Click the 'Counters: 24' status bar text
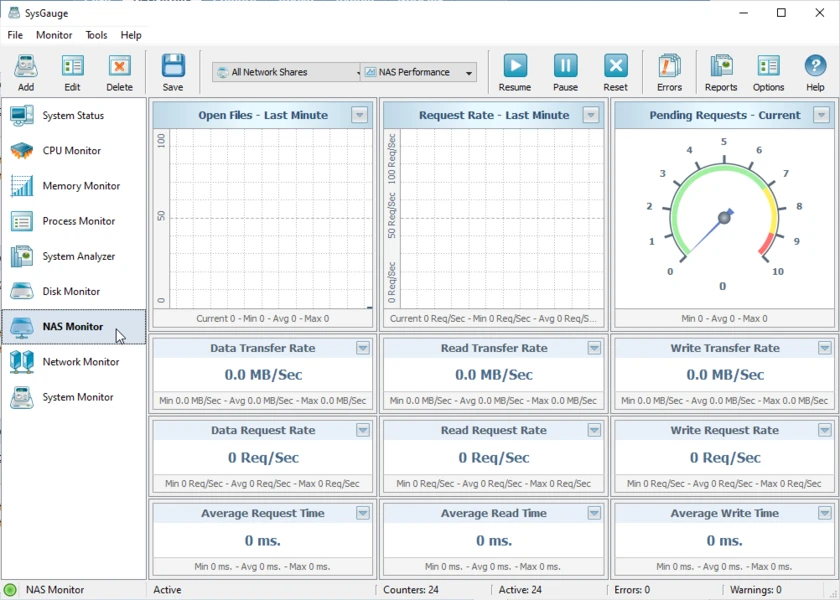The width and height of the screenshot is (840, 600). (x=411, y=590)
